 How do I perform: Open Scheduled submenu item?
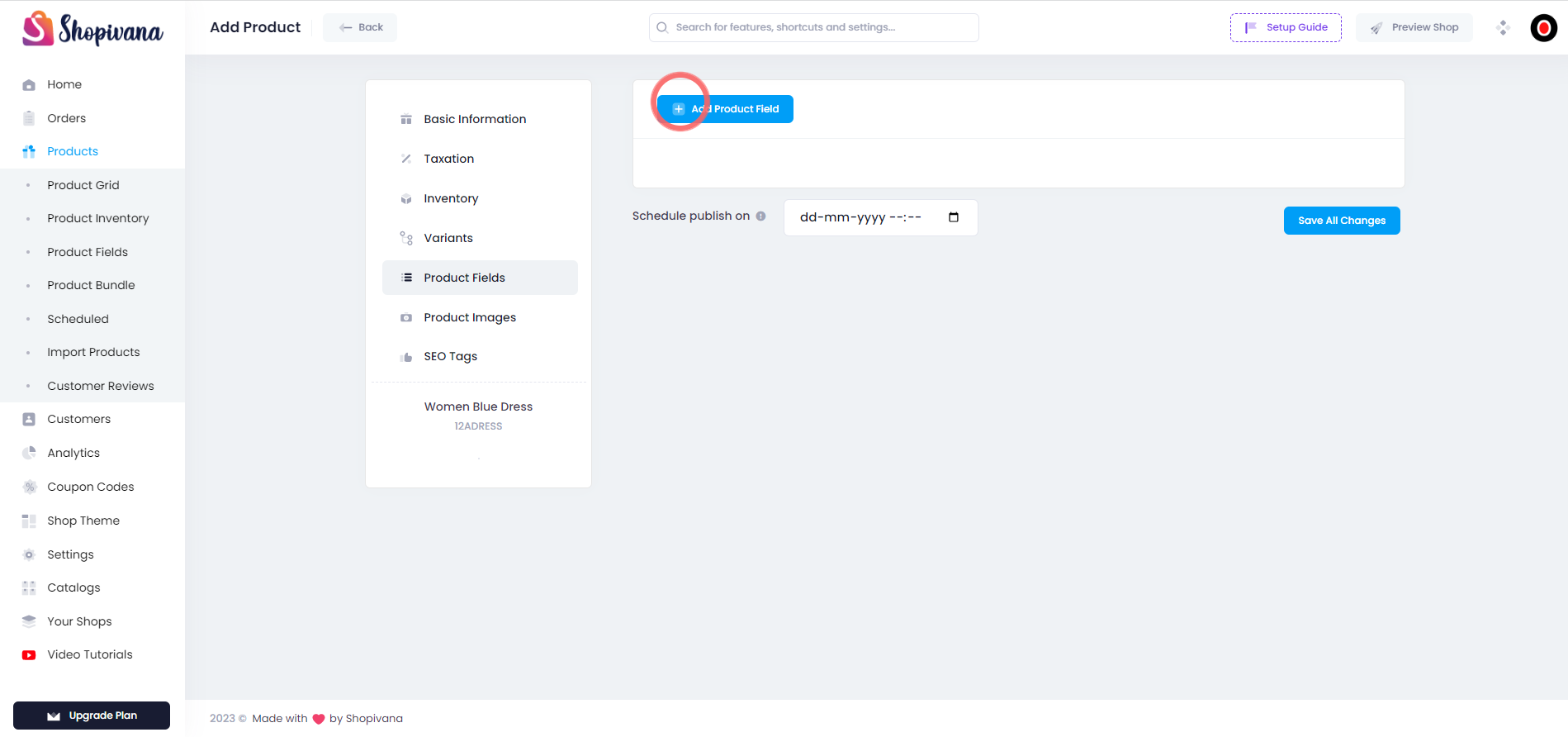78,319
